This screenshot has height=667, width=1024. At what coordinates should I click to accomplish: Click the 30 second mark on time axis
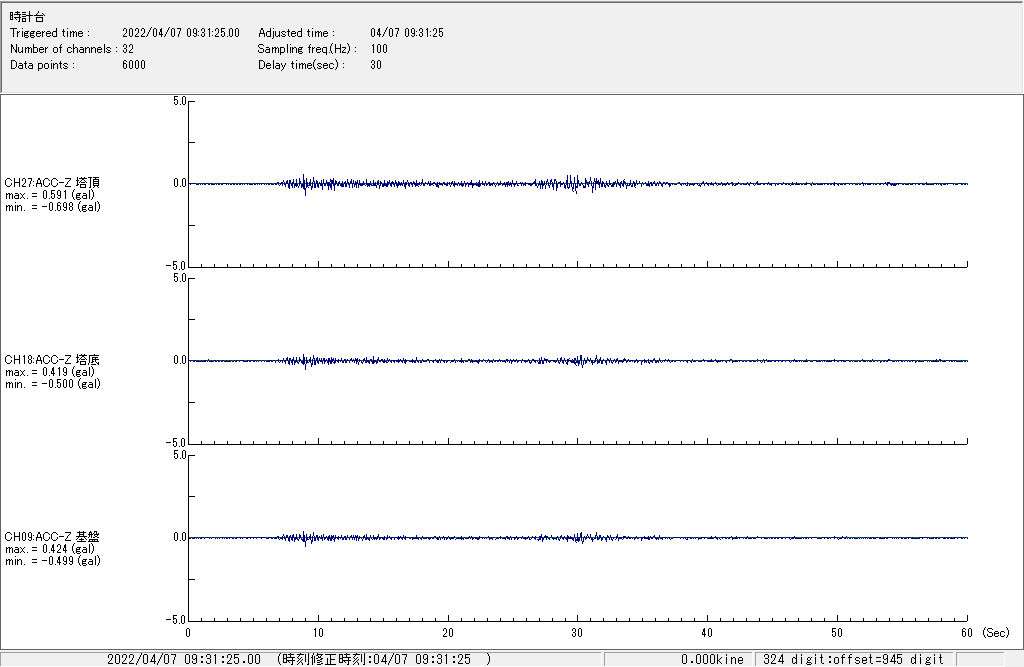[577, 633]
